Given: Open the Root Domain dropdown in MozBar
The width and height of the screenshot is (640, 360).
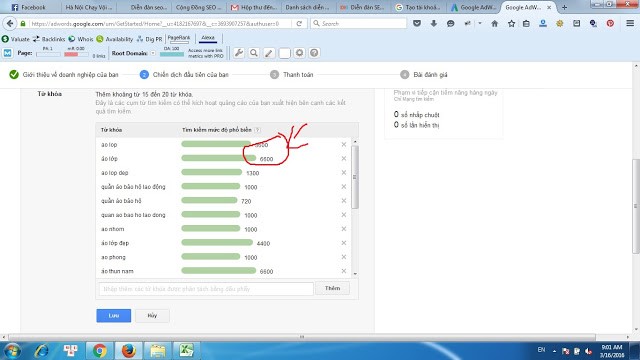Looking at the screenshot, I should coord(153,53).
